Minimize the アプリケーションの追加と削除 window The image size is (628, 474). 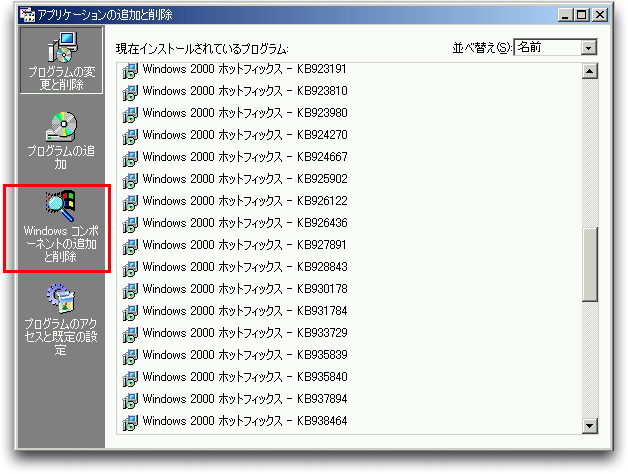(566, 15)
